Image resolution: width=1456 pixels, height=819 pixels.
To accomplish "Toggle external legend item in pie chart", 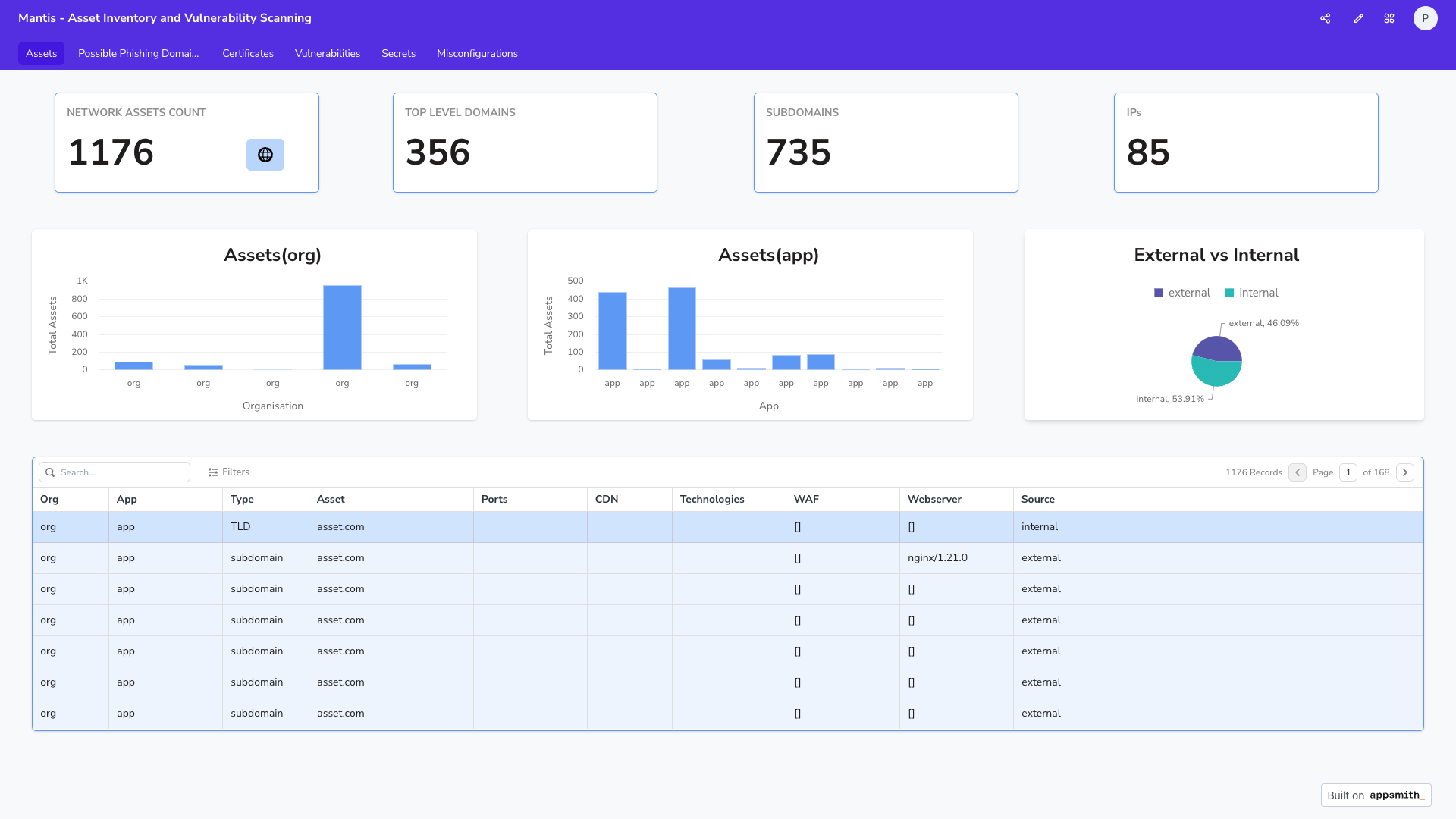I will pos(1181,293).
